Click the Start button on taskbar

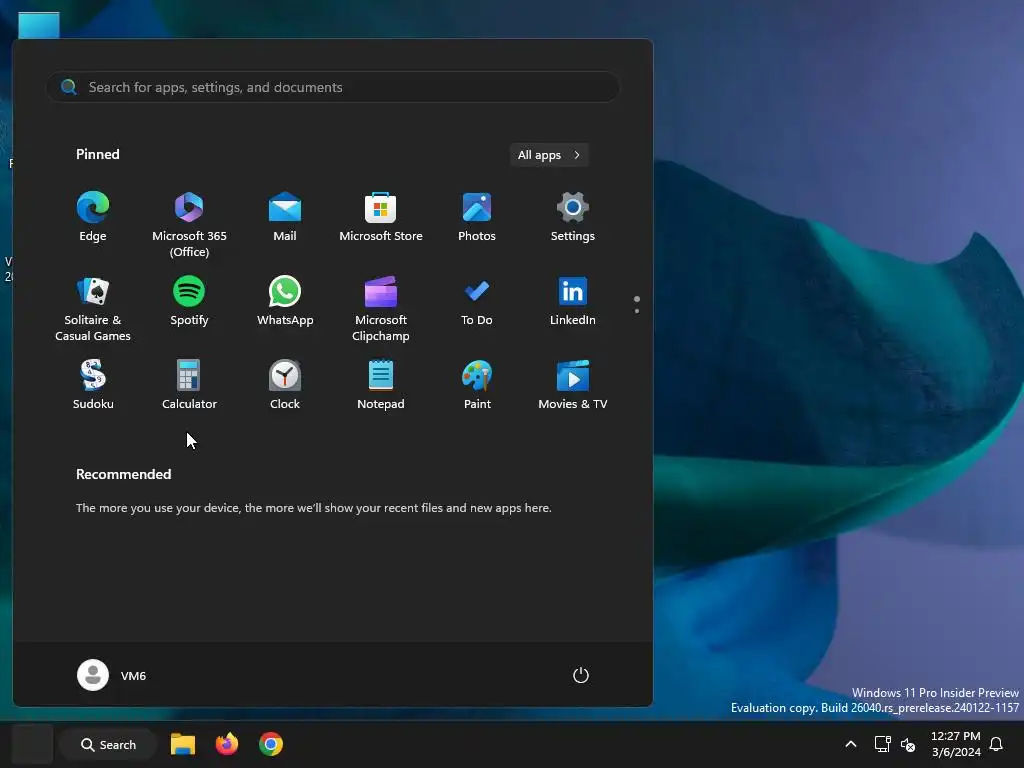pos(32,744)
